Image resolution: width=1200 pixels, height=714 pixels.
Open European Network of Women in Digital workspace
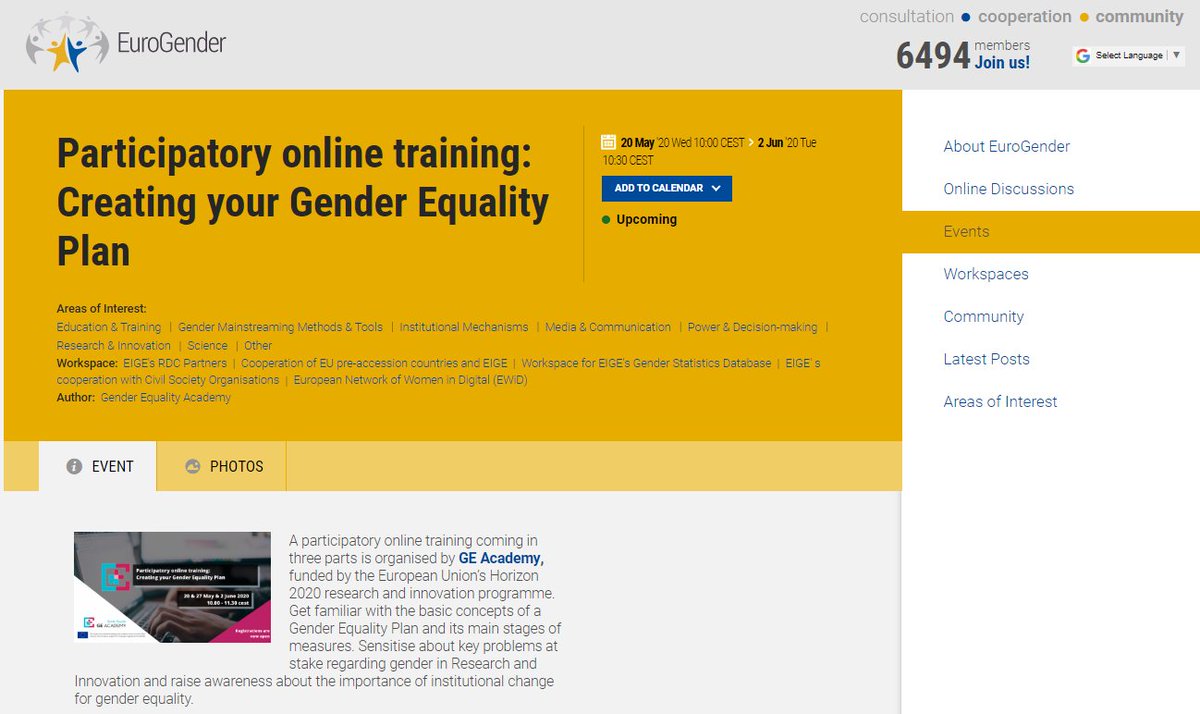coord(411,380)
